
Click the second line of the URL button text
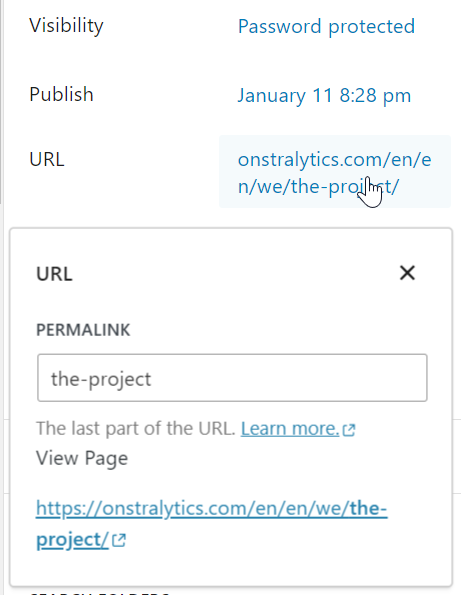(318, 186)
